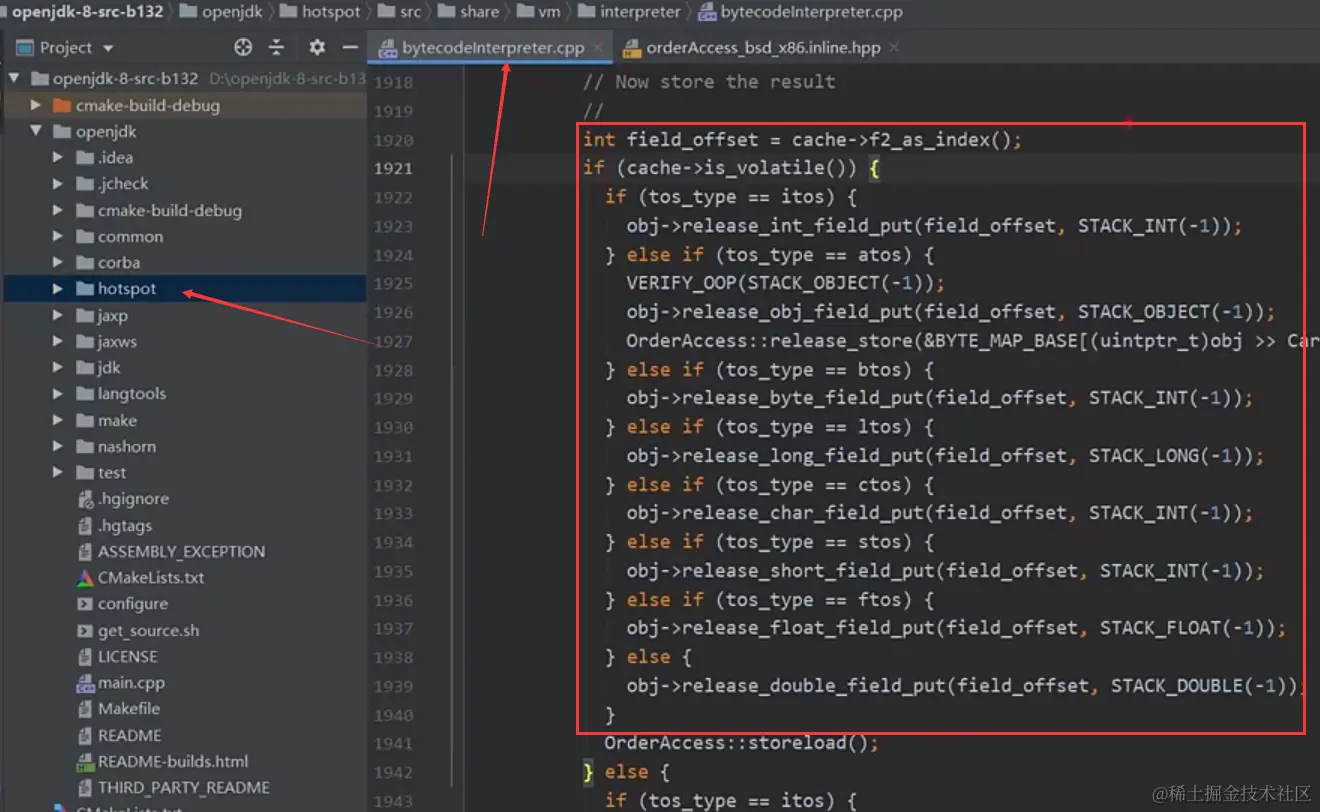The width and height of the screenshot is (1320, 812).
Task: Click gutter line number 1921
Action: [x=393, y=168]
